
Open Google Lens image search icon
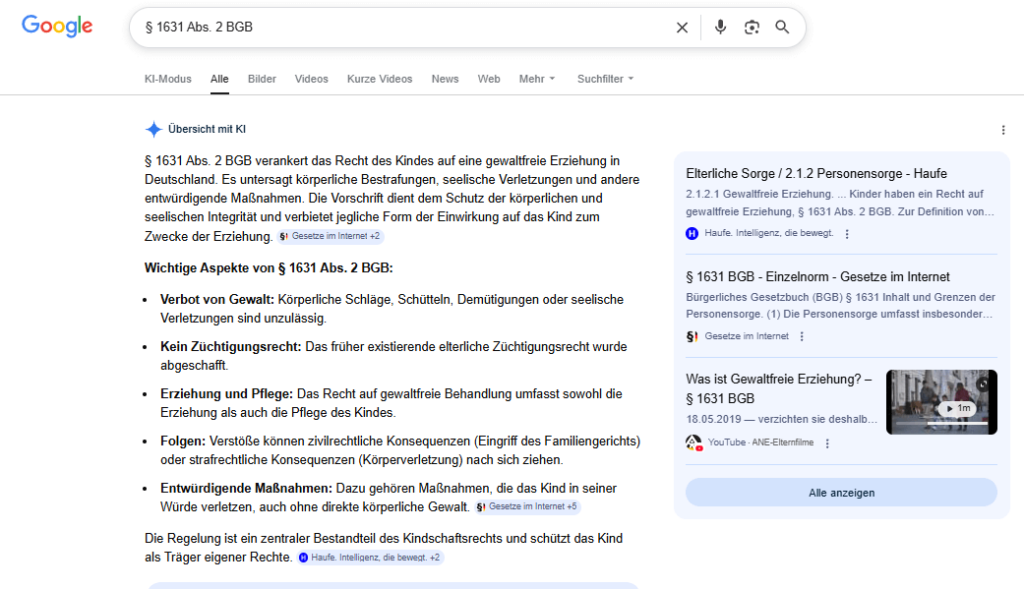pyautogui.click(x=752, y=27)
